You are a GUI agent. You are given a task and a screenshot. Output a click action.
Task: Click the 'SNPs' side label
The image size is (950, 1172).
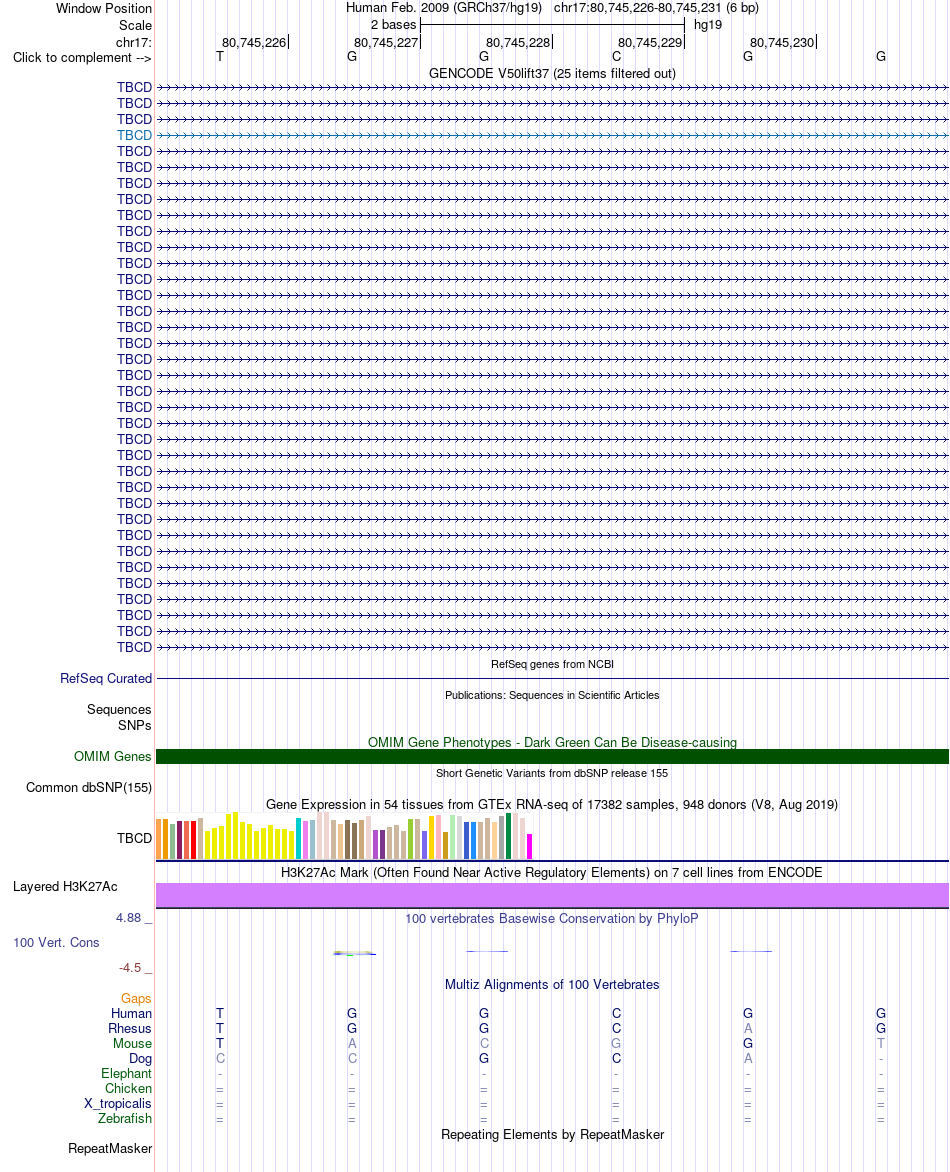coord(135,725)
